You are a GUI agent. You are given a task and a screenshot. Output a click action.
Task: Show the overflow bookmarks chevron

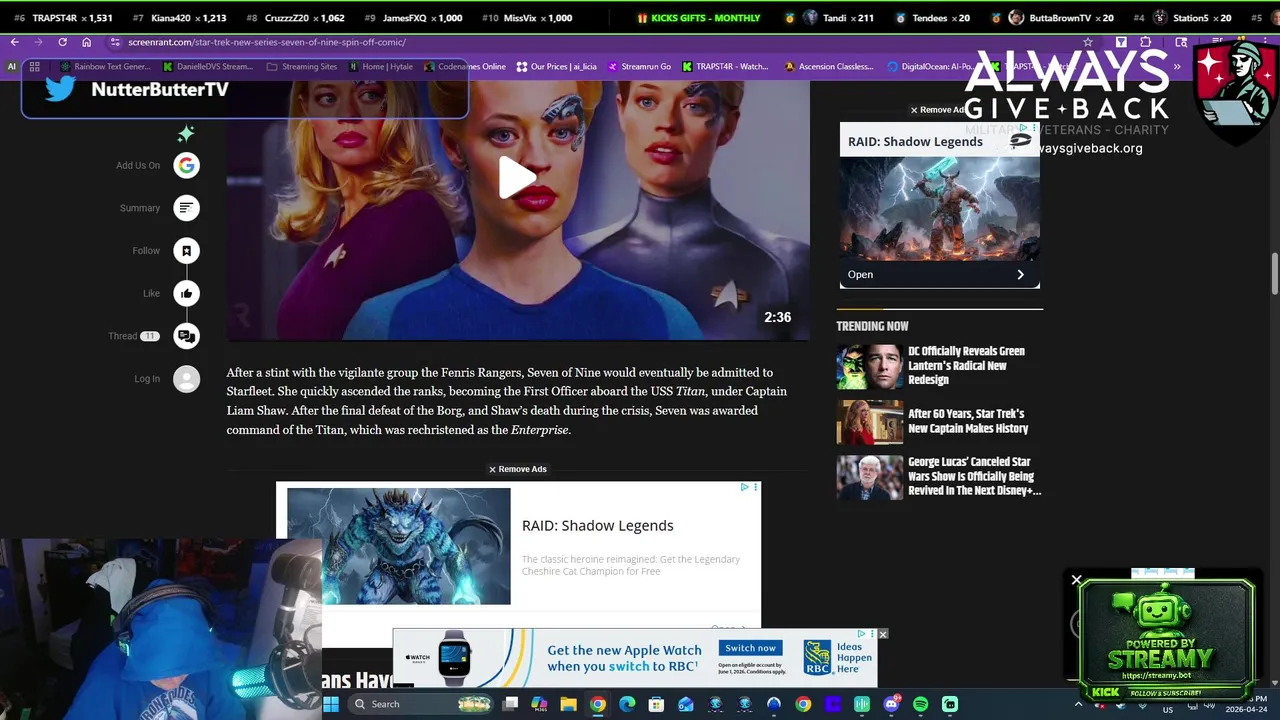tap(1177, 66)
